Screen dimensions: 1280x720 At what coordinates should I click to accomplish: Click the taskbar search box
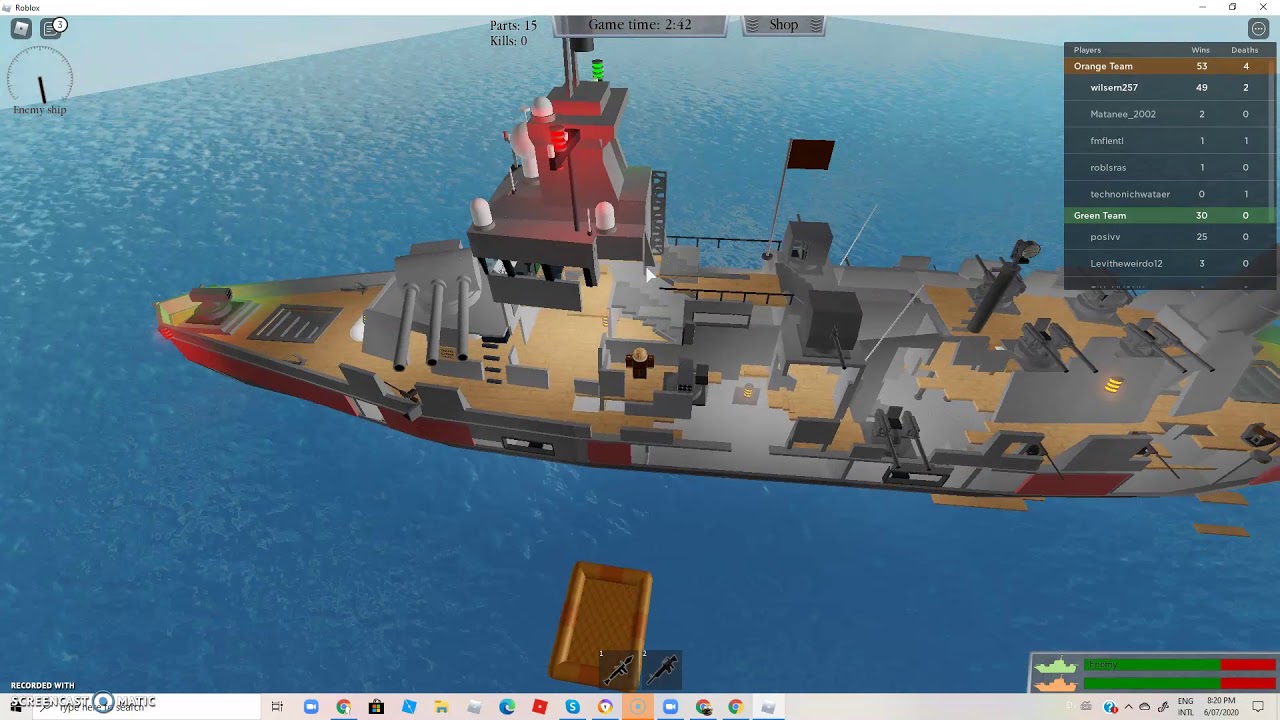145,707
